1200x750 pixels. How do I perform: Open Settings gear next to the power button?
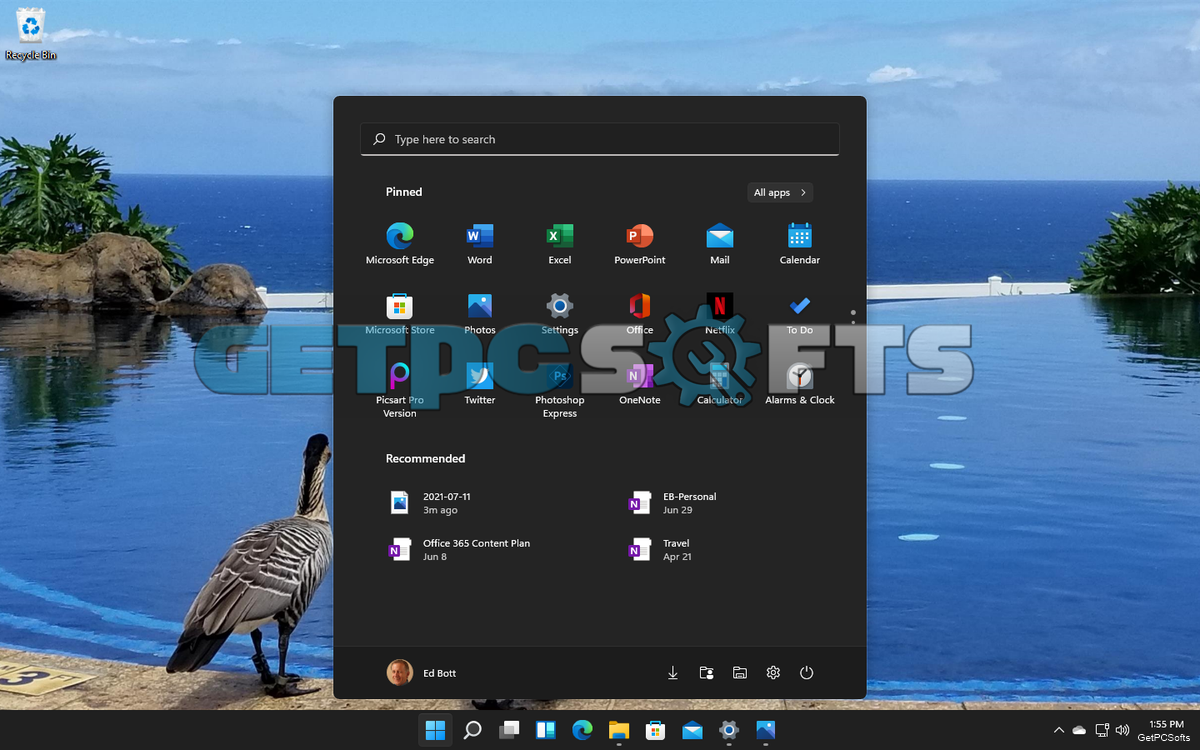click(773, 673)
